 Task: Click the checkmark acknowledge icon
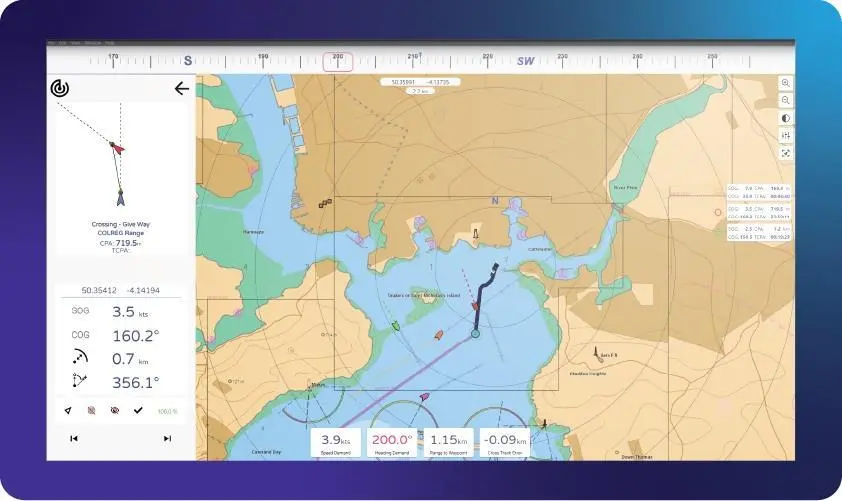point(138,410)
